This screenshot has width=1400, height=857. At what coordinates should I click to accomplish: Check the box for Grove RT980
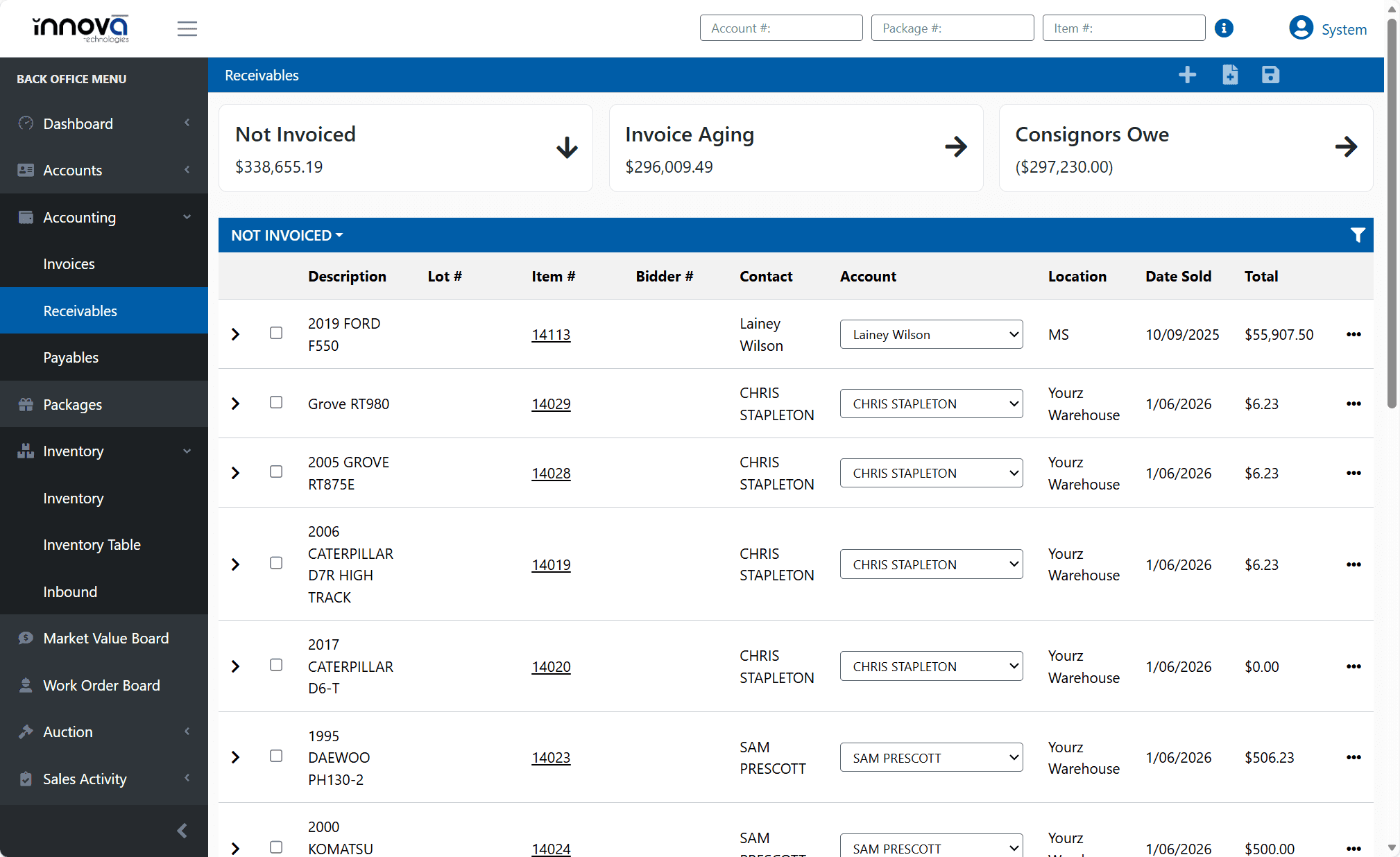click(x=276, y=403)
